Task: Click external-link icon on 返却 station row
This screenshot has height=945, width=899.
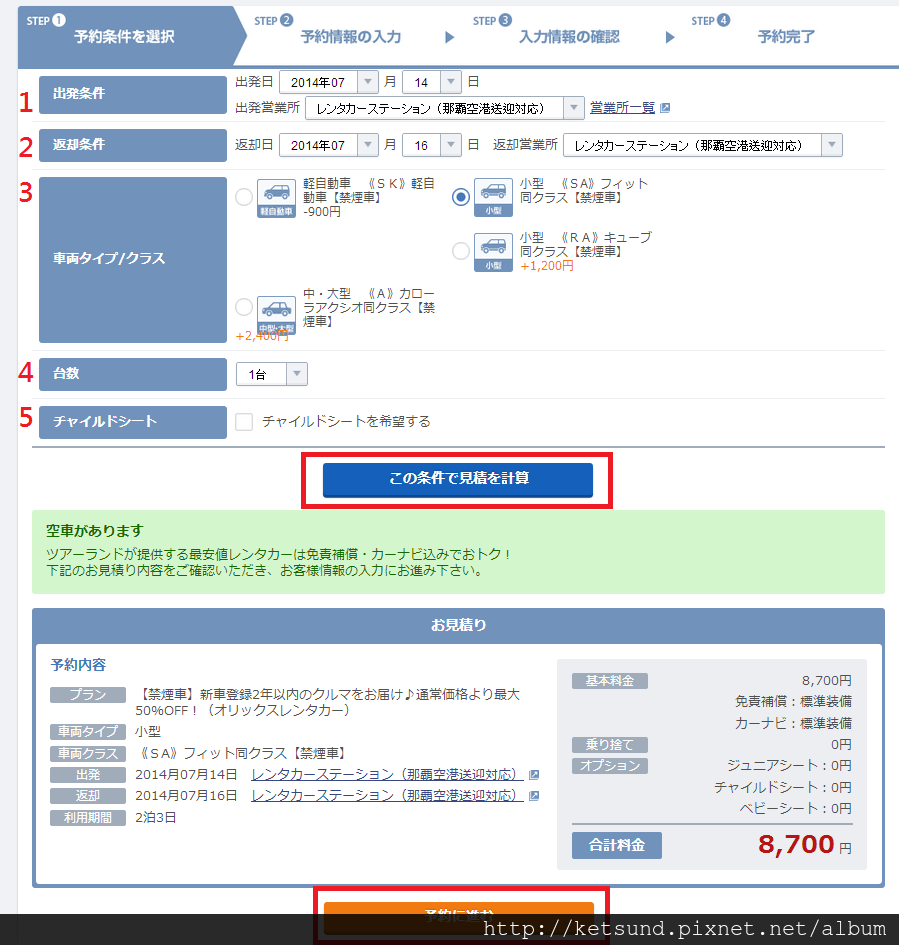Action: 534,796
